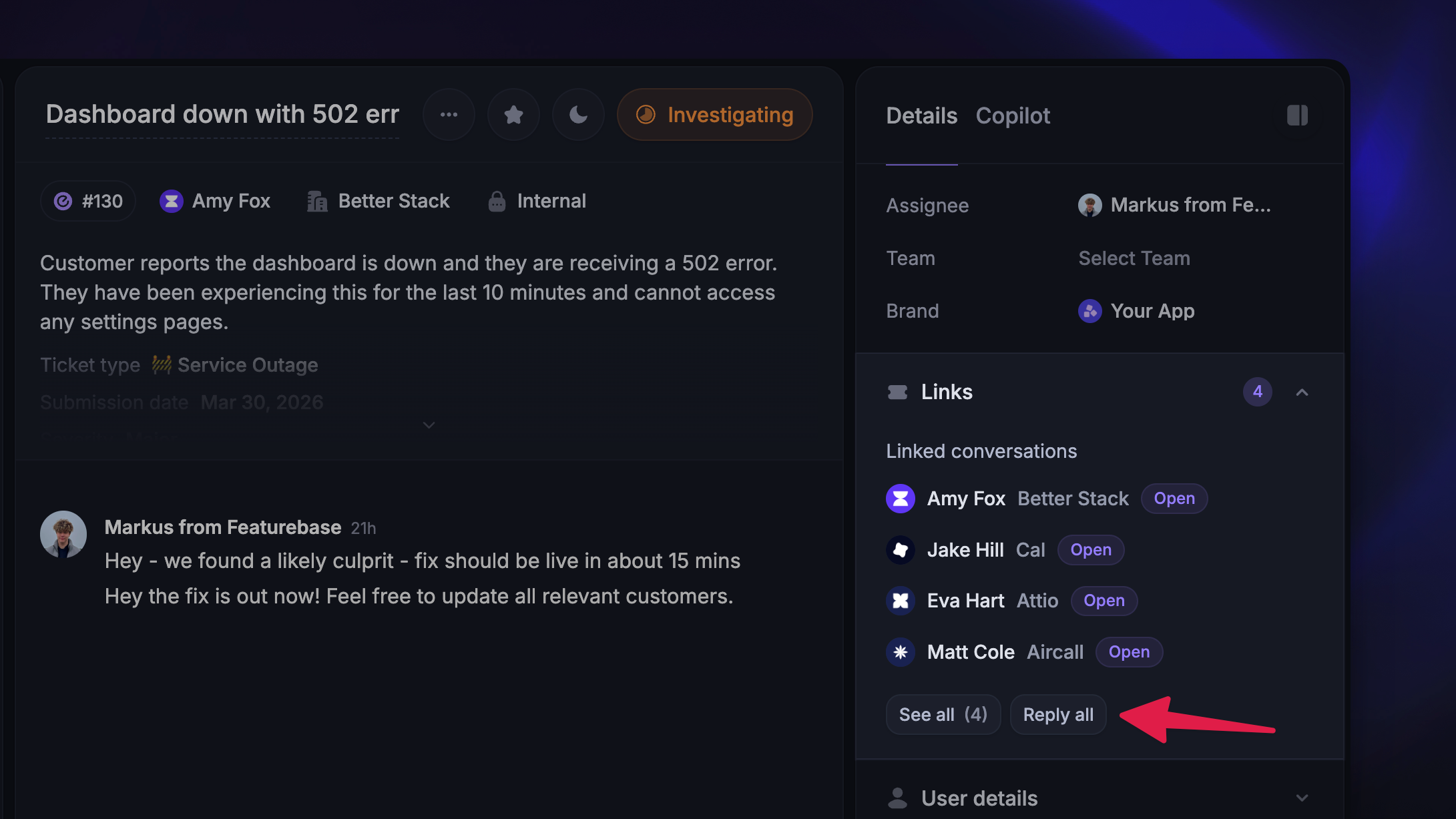Click the Your App brand icon
Screen dimensions: 1456x819
pos(1089,311)
